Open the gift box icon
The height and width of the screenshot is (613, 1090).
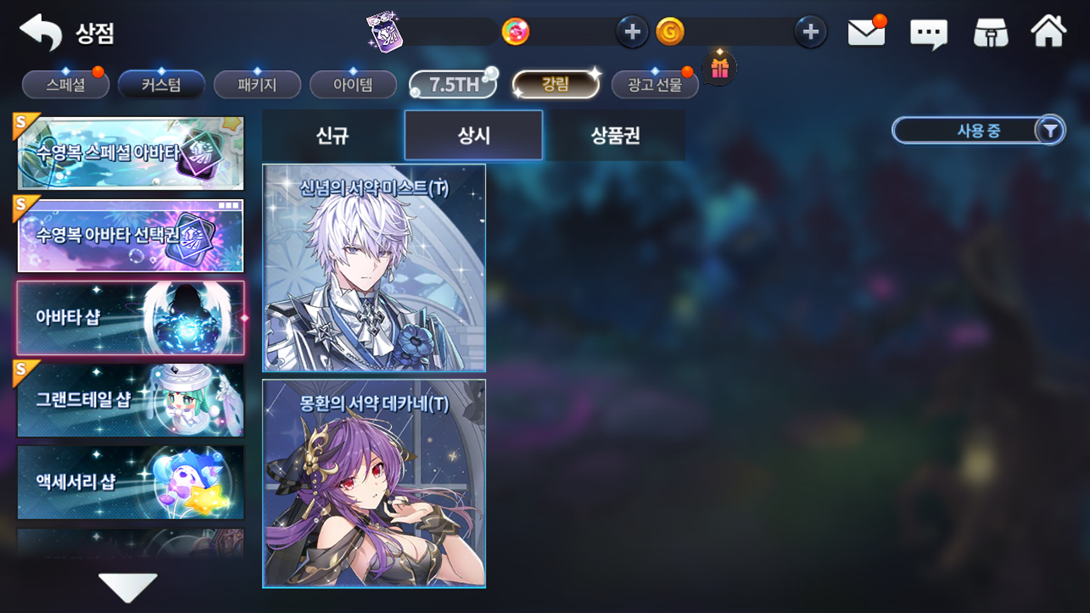point(719,68)
